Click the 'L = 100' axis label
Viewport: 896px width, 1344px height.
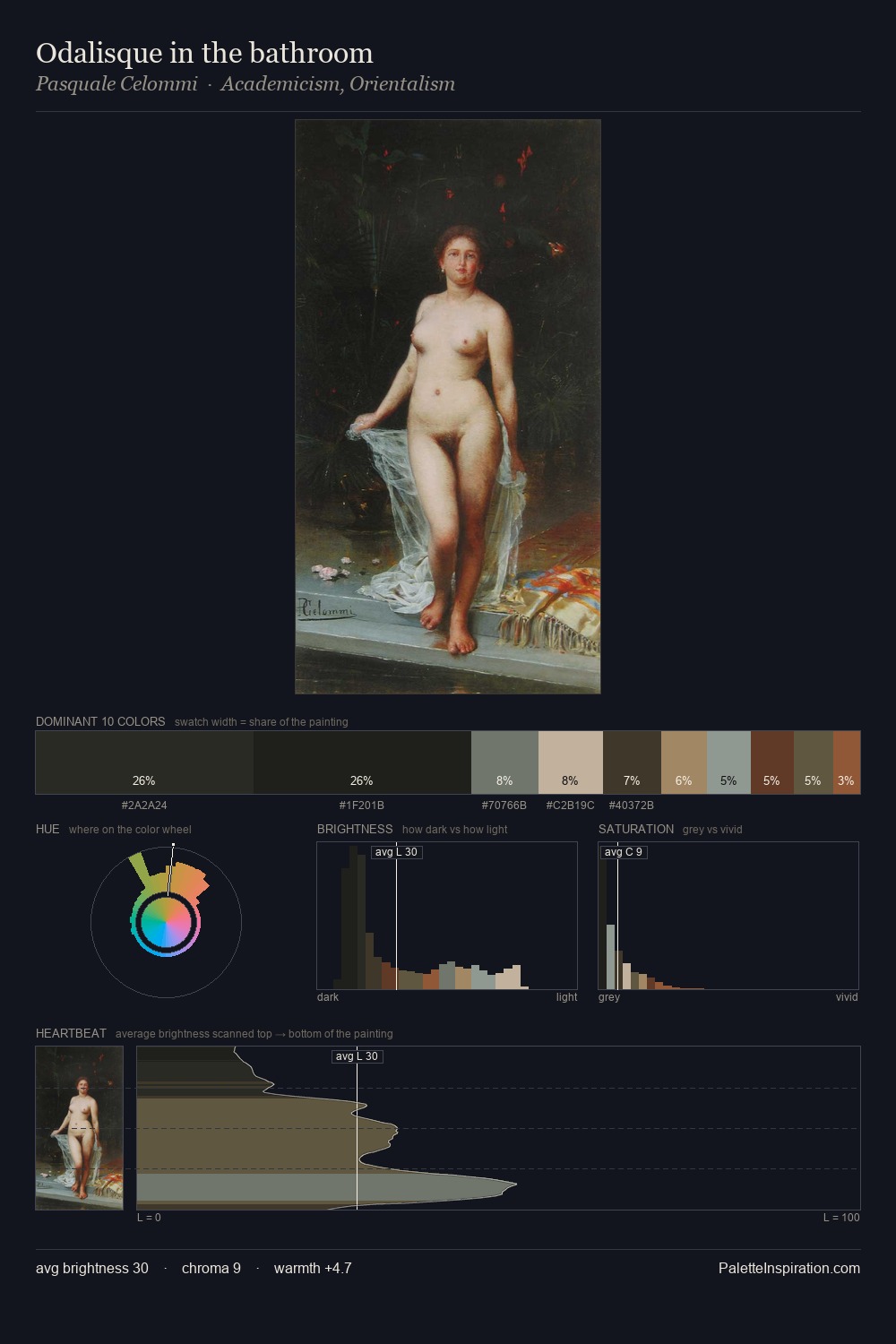pos(841,1218)
